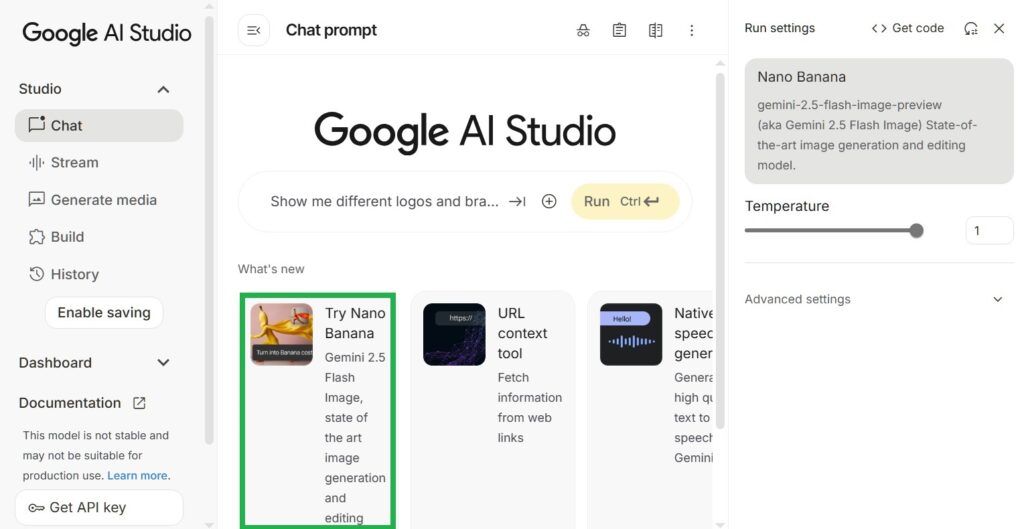Click the Chat prompt title

(x=331, y=30)
